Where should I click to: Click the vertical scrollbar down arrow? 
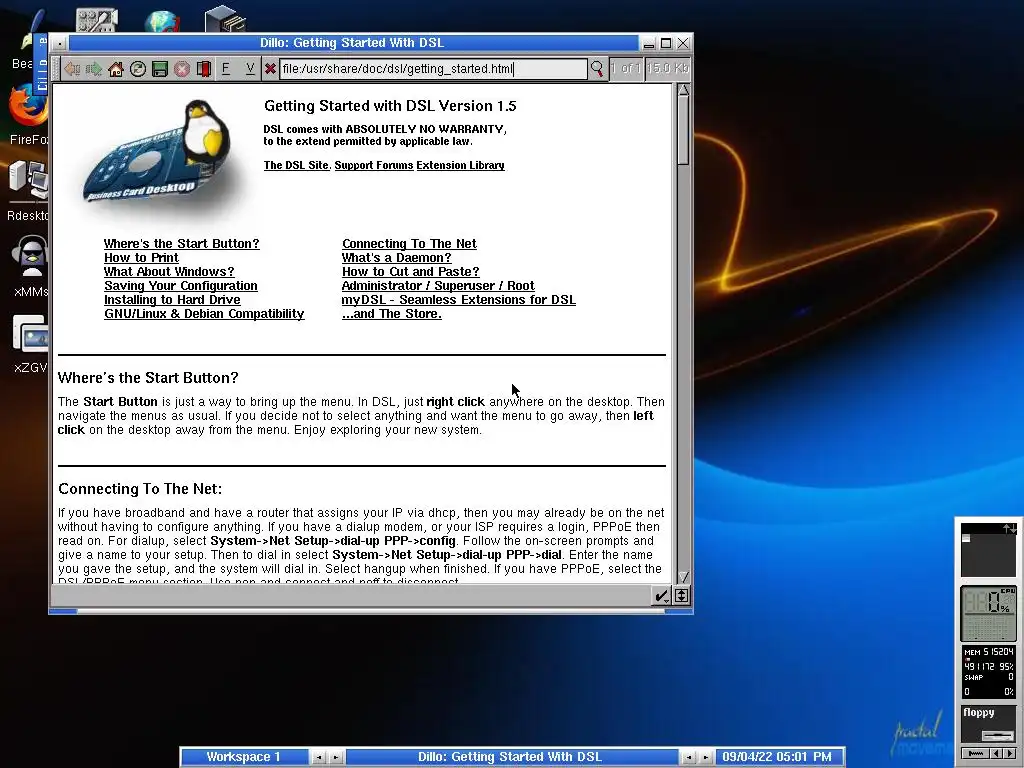(x=683, y=577)
